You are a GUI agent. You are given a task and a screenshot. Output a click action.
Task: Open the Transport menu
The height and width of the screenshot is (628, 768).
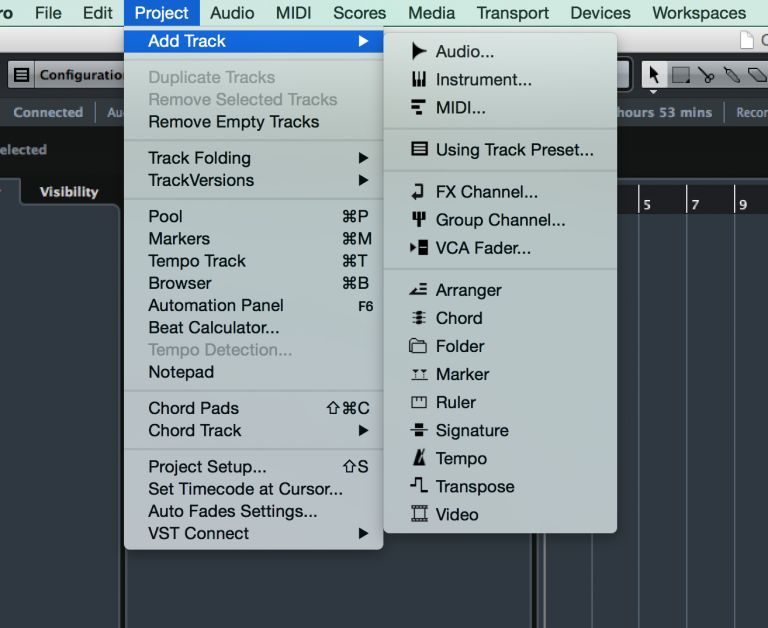pyautogui.click(x=512, y=13)
